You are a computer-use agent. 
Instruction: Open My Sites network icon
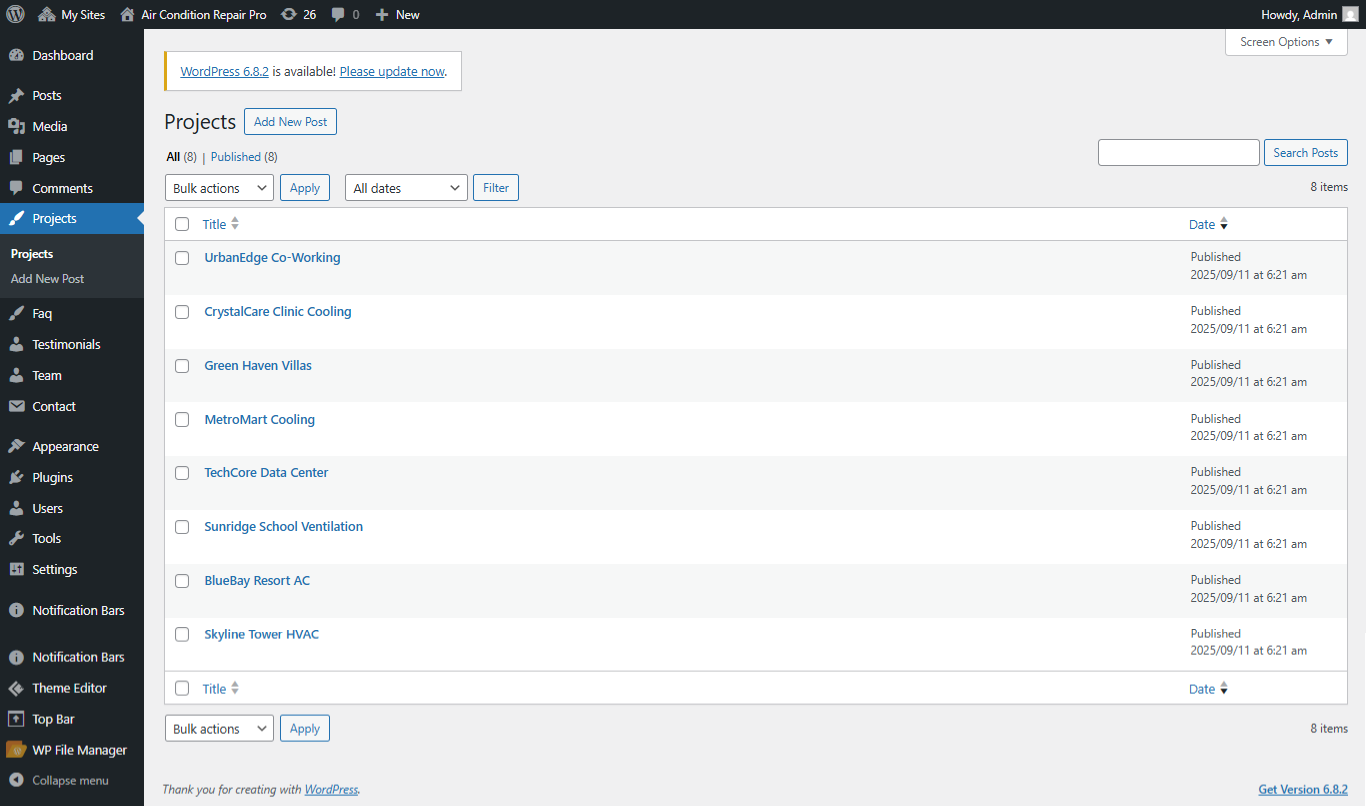[x=47, y=14]
